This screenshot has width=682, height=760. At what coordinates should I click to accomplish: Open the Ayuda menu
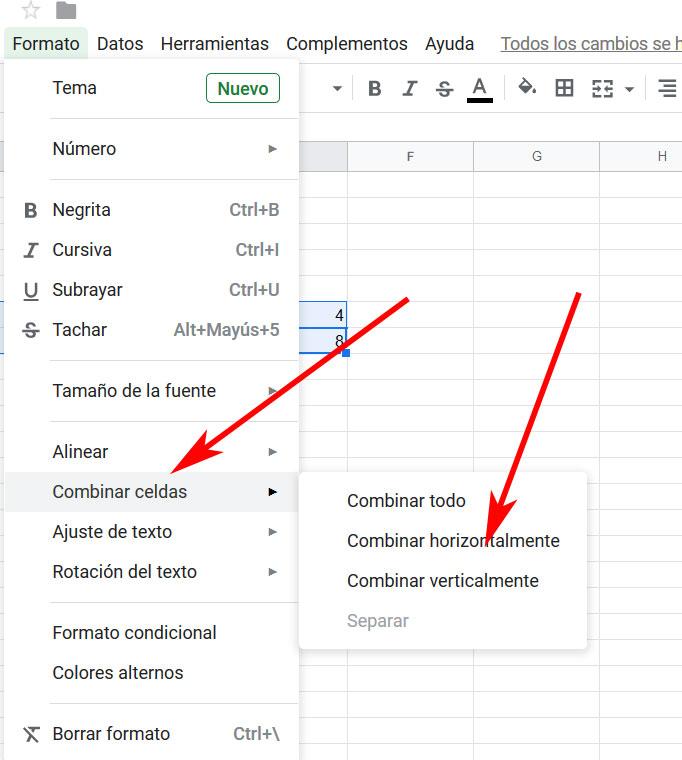(x=449, y=44)
